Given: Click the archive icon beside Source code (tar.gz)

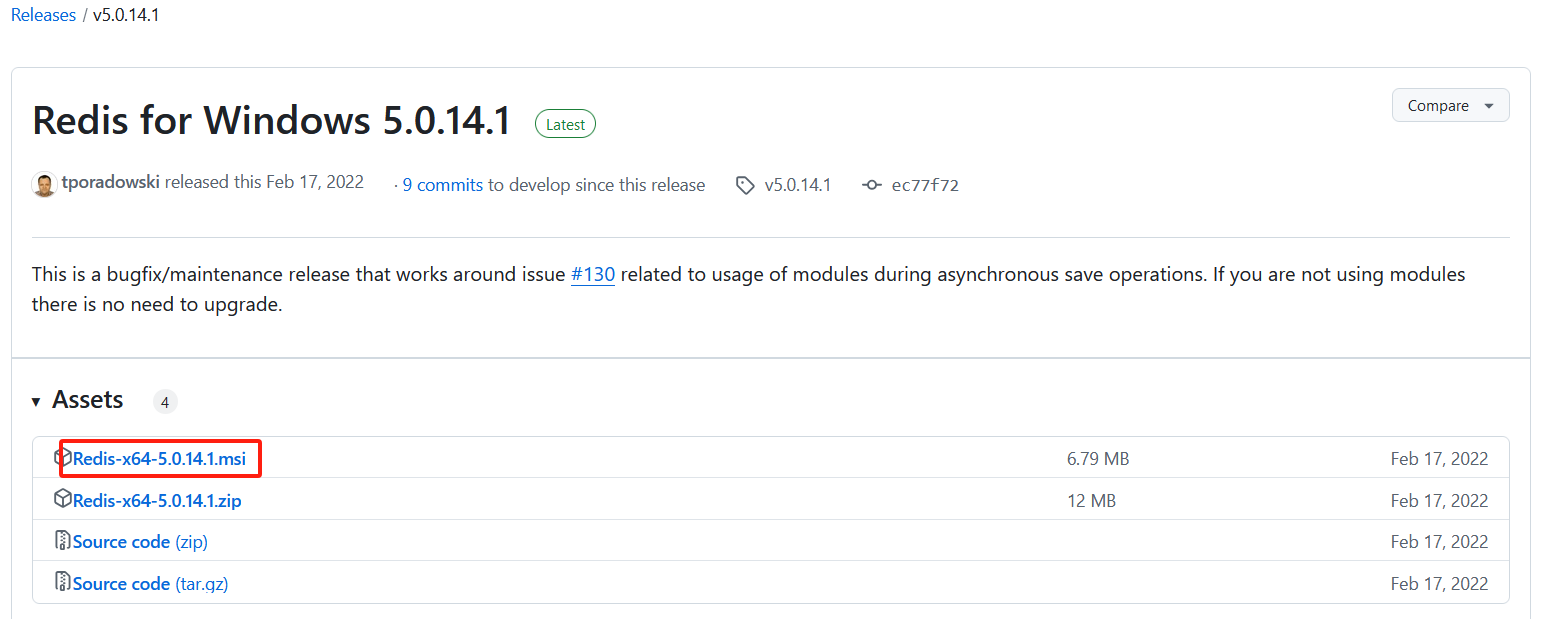Looking at the screenshot, I should [63, 583].
